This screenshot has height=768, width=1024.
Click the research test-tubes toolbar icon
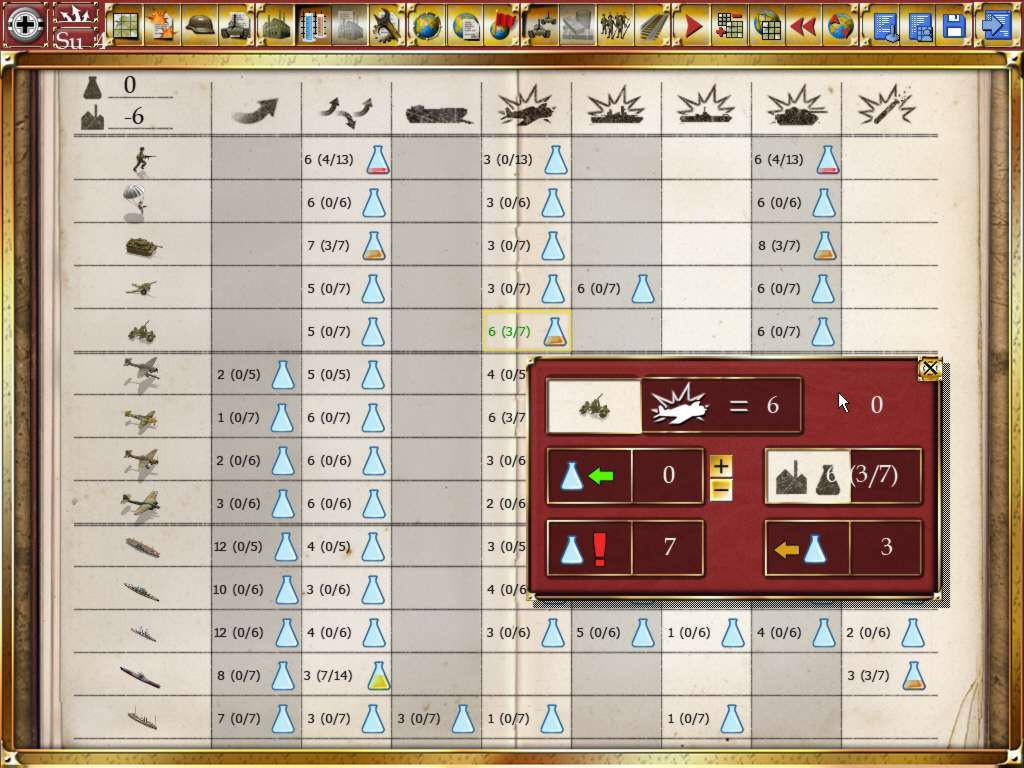tap(313, 25)
